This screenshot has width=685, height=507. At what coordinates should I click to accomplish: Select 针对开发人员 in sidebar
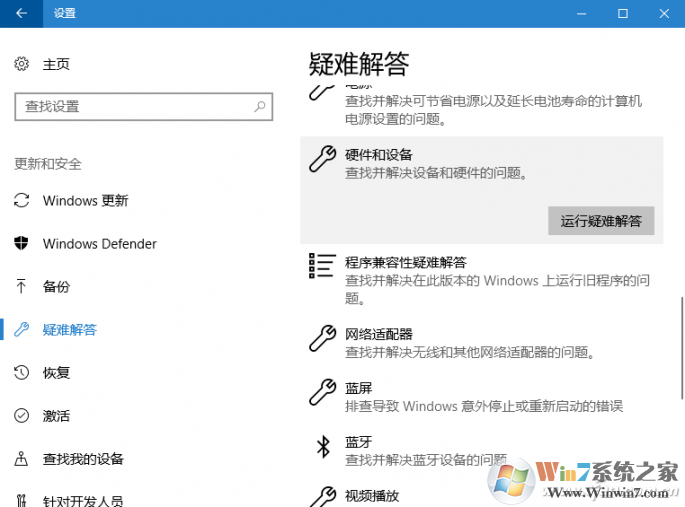pos(83,499)
